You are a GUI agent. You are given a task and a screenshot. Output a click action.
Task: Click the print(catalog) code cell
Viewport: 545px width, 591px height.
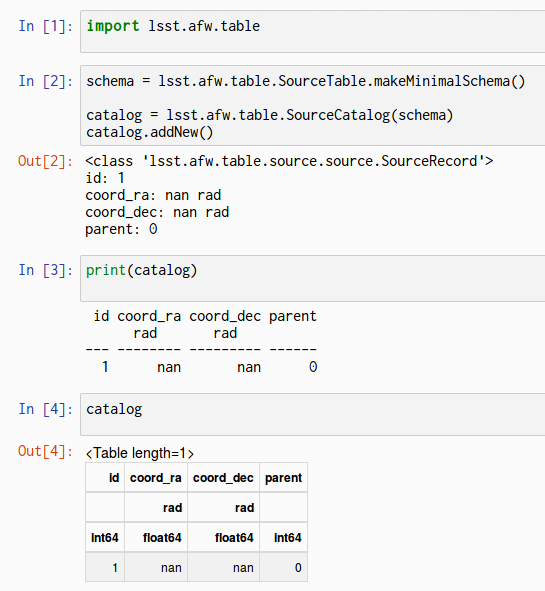pyautogui.click(x=312, y=278)
